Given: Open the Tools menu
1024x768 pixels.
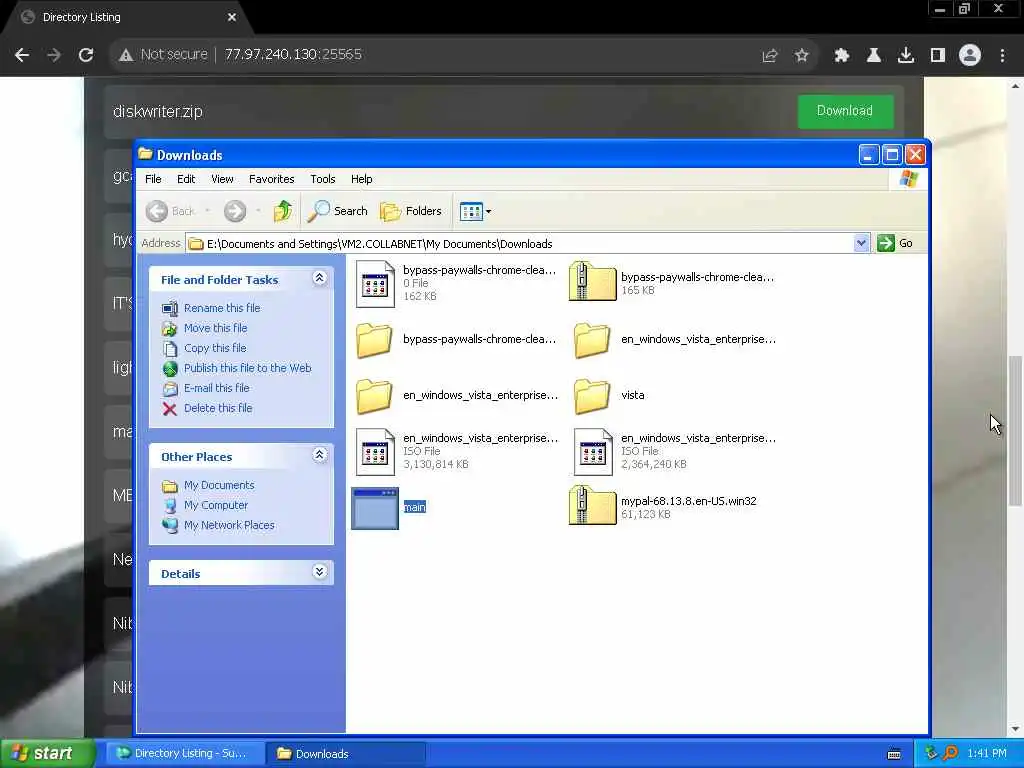Looking at the screenshot, I should [323, 179].
